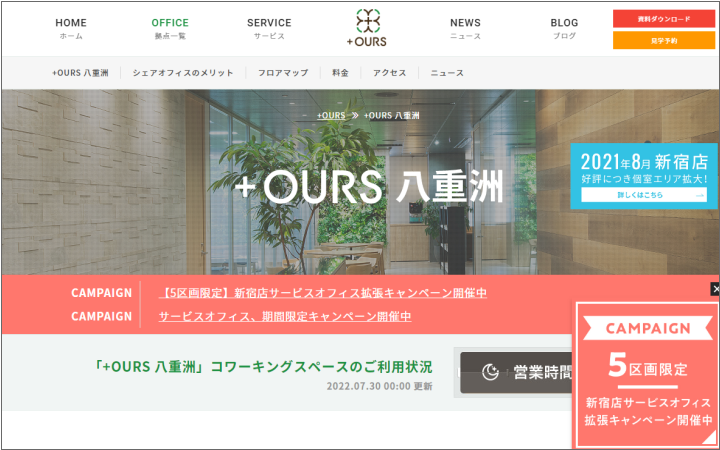Click the 2021年8月 新宿店 banner heading
Image resolution: width=720 pixels, height=450 pixels.
644,162
